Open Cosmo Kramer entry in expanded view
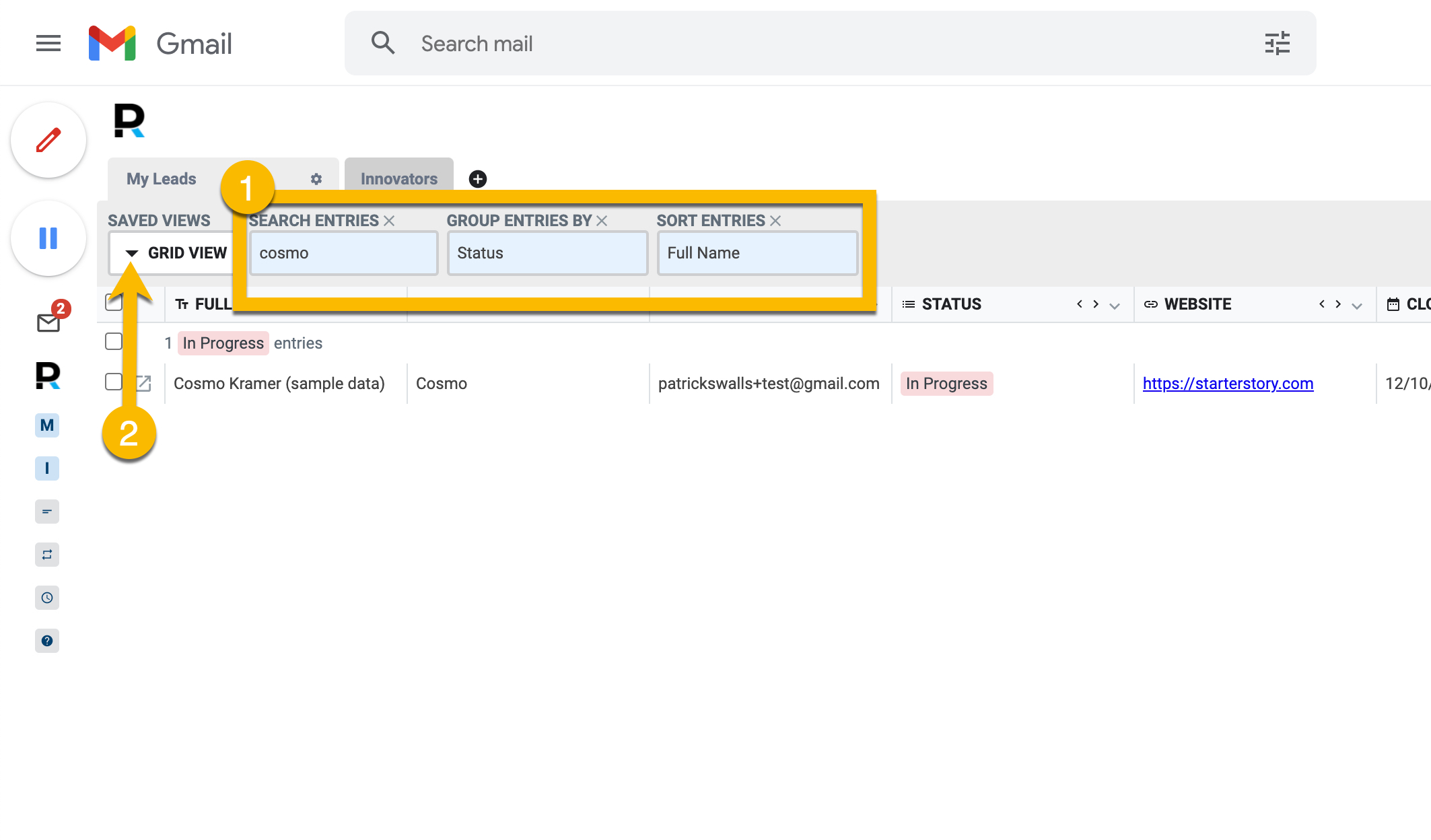This screenshot has width=1431, height=840. click(x=143, y=384)
